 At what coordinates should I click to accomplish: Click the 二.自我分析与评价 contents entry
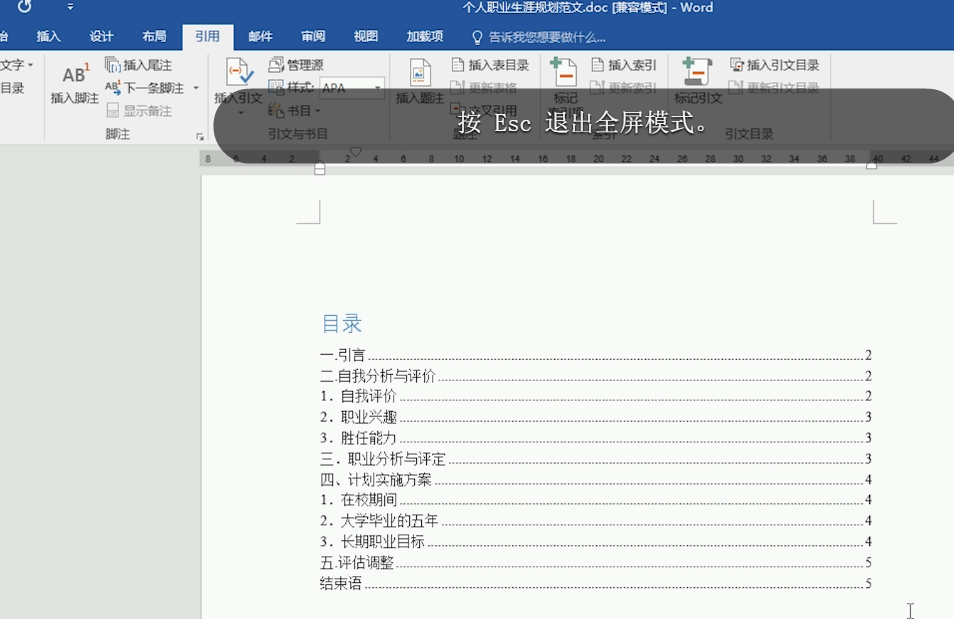point(596,376)
